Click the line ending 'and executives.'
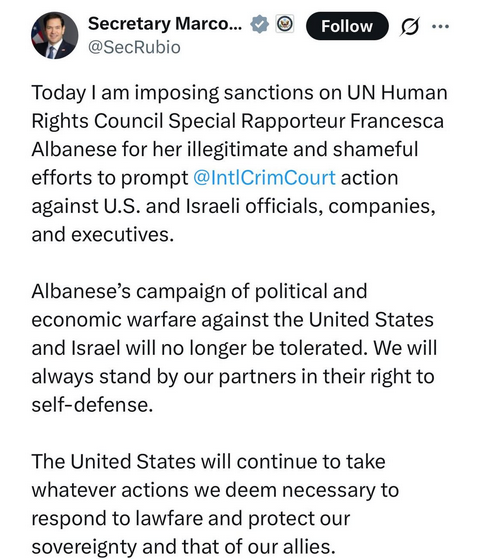Image resolution: width=500 pixels, height=559 pixels. pos(103,235)
